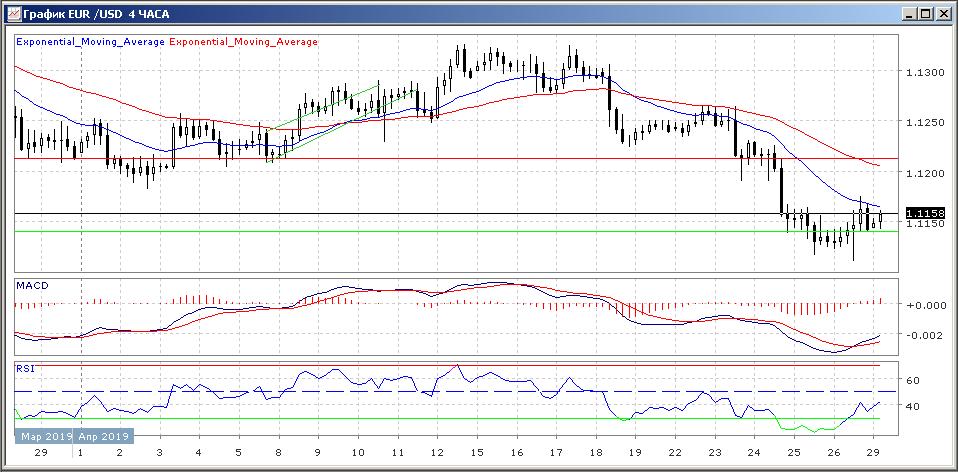Click date 8 on time axis

[x=279, y=453]
